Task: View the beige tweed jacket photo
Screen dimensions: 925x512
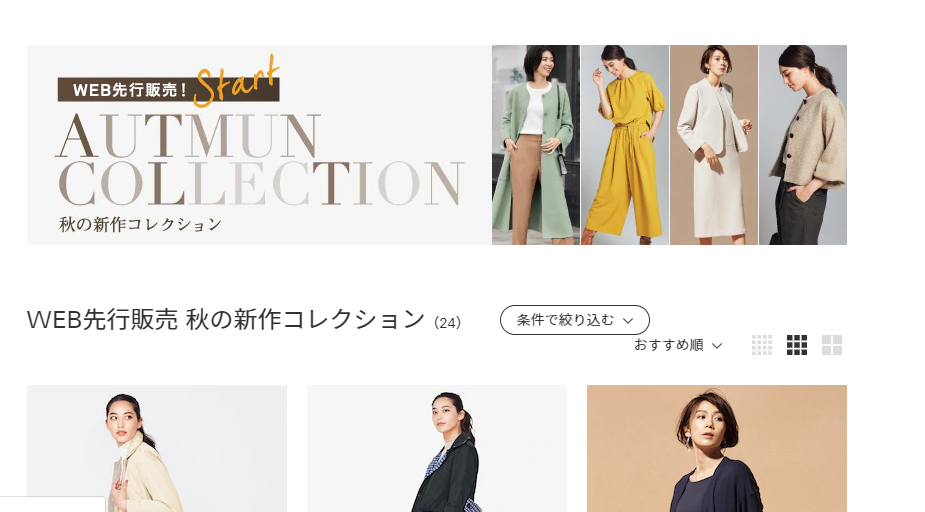Action: (803, 145)
